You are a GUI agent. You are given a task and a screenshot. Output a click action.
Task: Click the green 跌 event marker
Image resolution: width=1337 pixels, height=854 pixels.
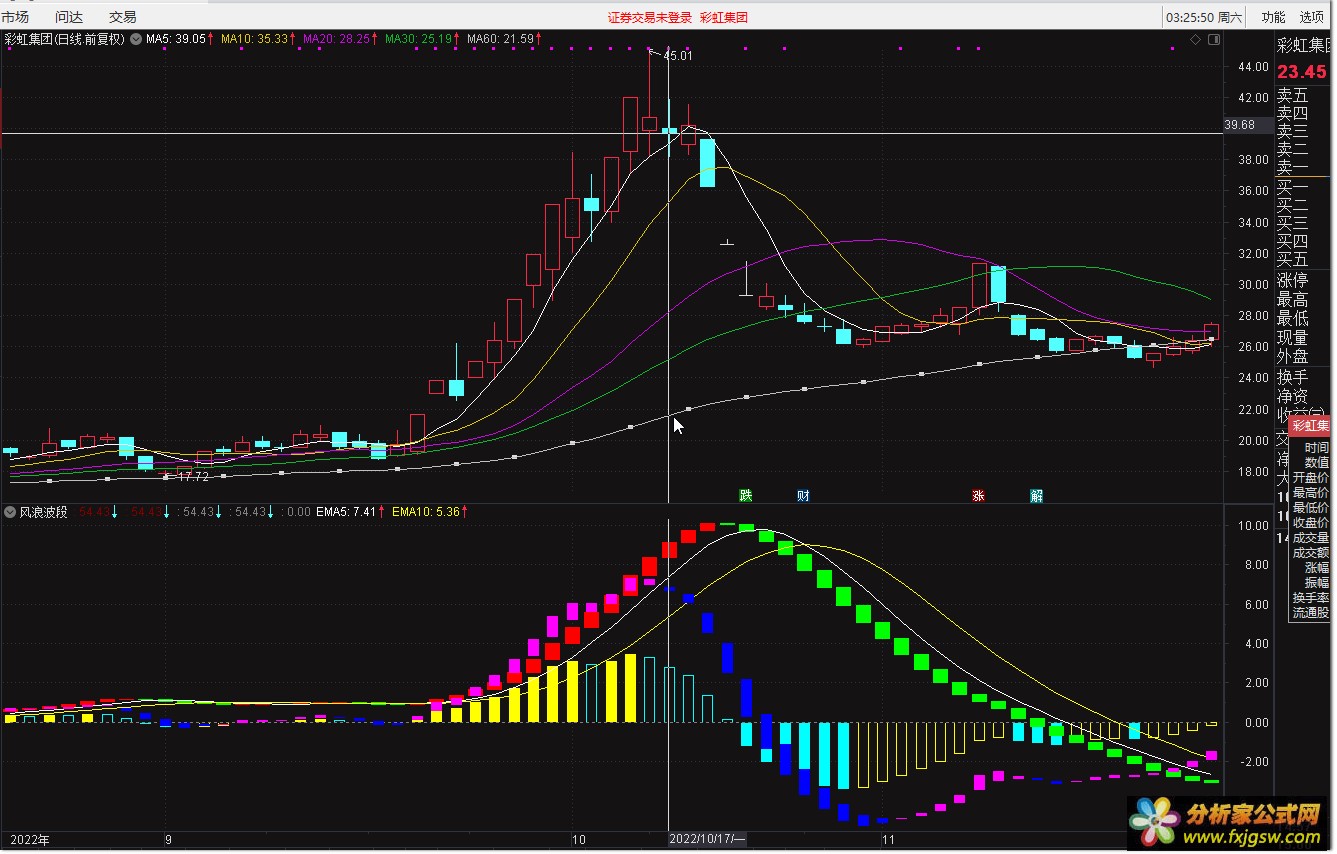[745, 495]
